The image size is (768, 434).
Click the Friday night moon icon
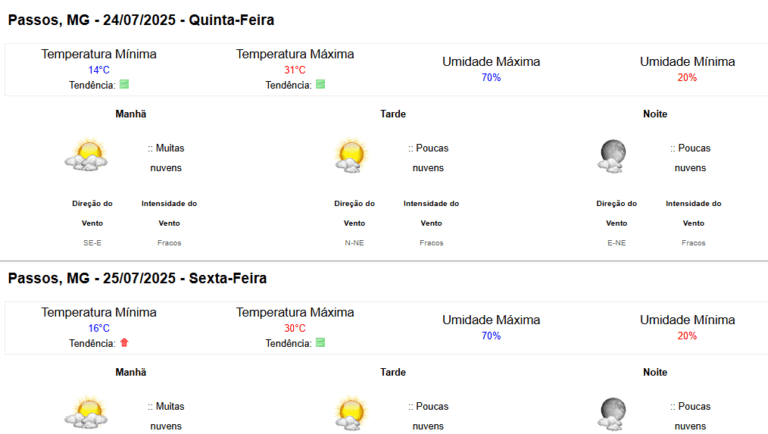[x=612, y=414]
